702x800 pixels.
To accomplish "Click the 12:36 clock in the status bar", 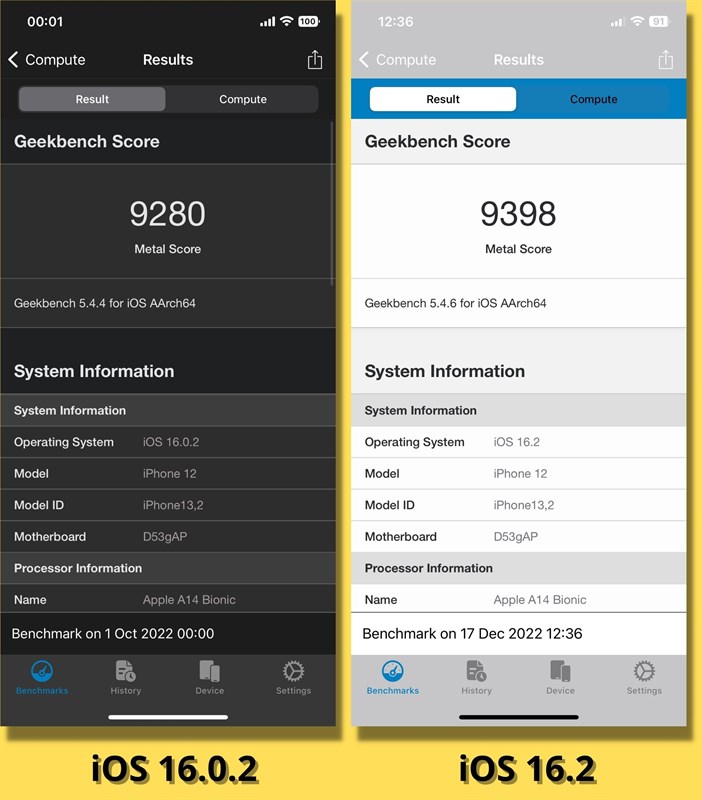I will coord(395,21).
